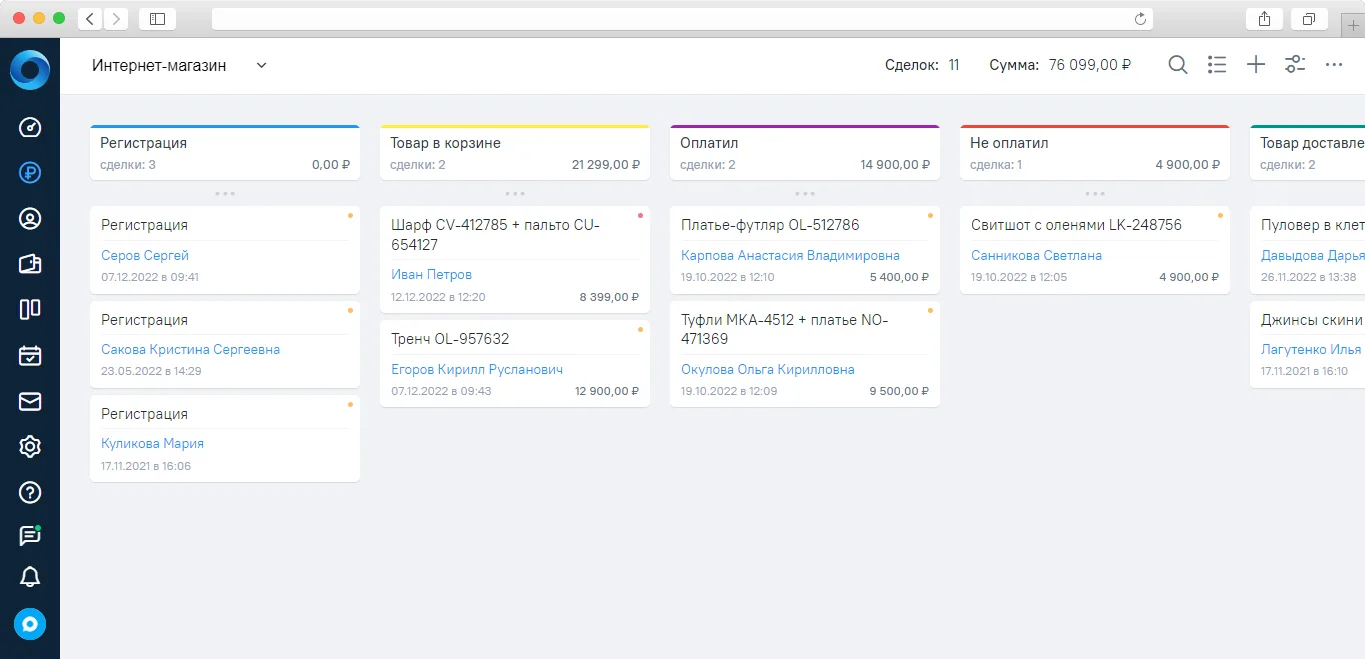The image size is (1365, 659).
Task: Open the three-dot more menu
Action: pos(1333,65)
